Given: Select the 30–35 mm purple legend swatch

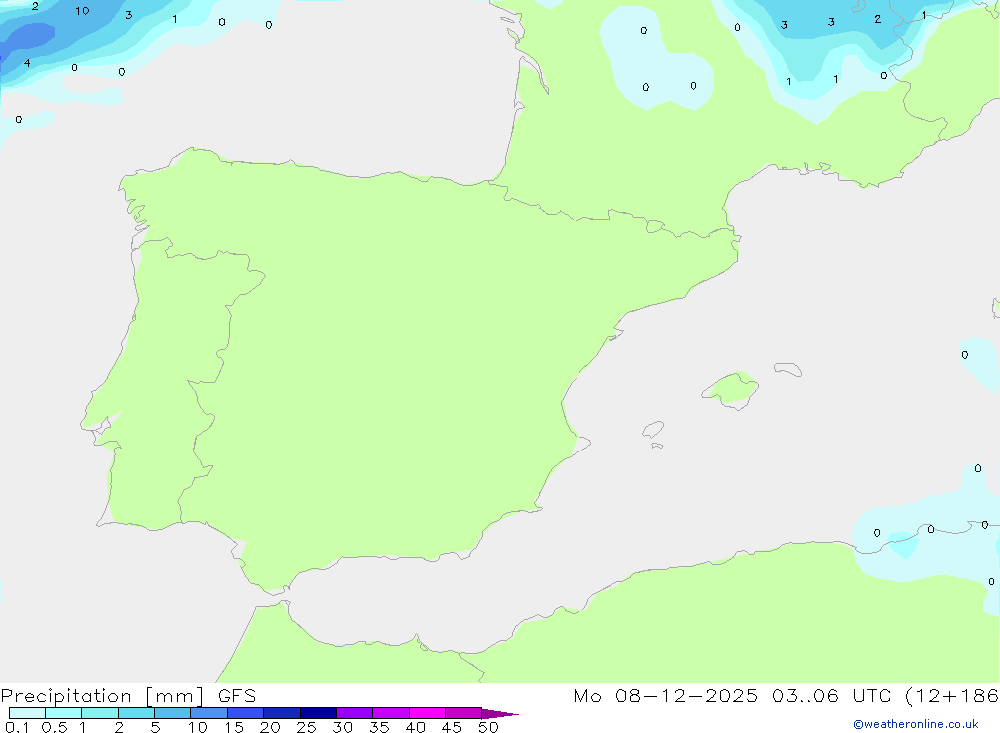Looking at the screenshot, I should [354, 713].
